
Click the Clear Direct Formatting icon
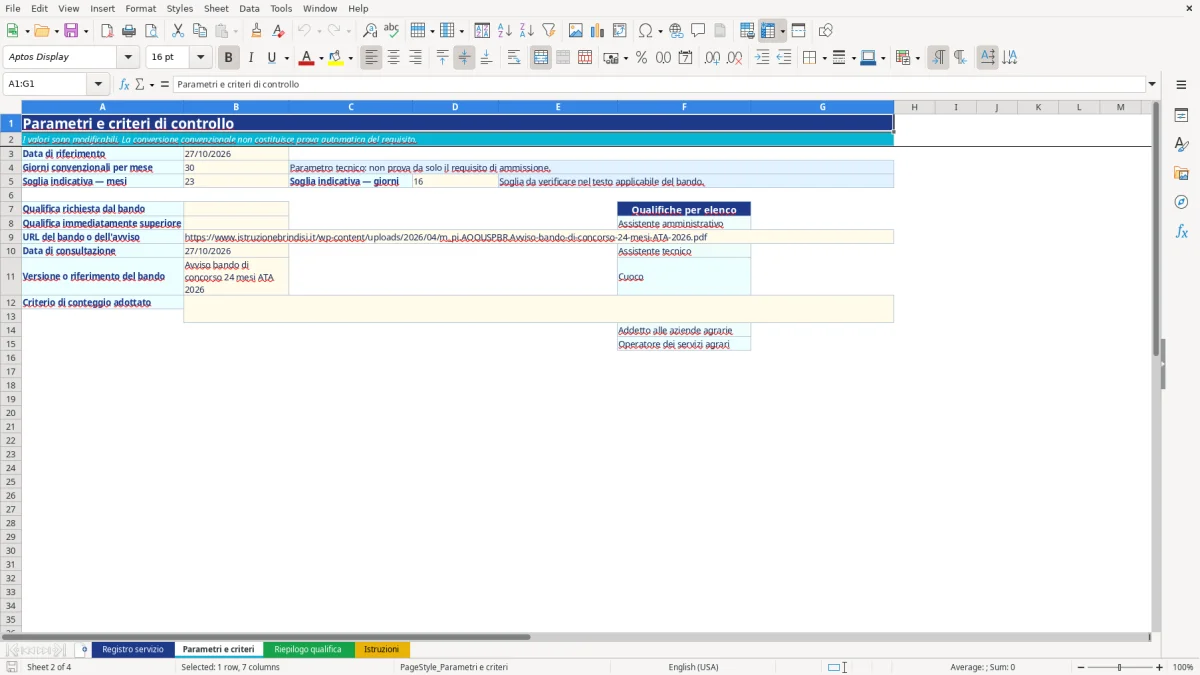(279, 31)
